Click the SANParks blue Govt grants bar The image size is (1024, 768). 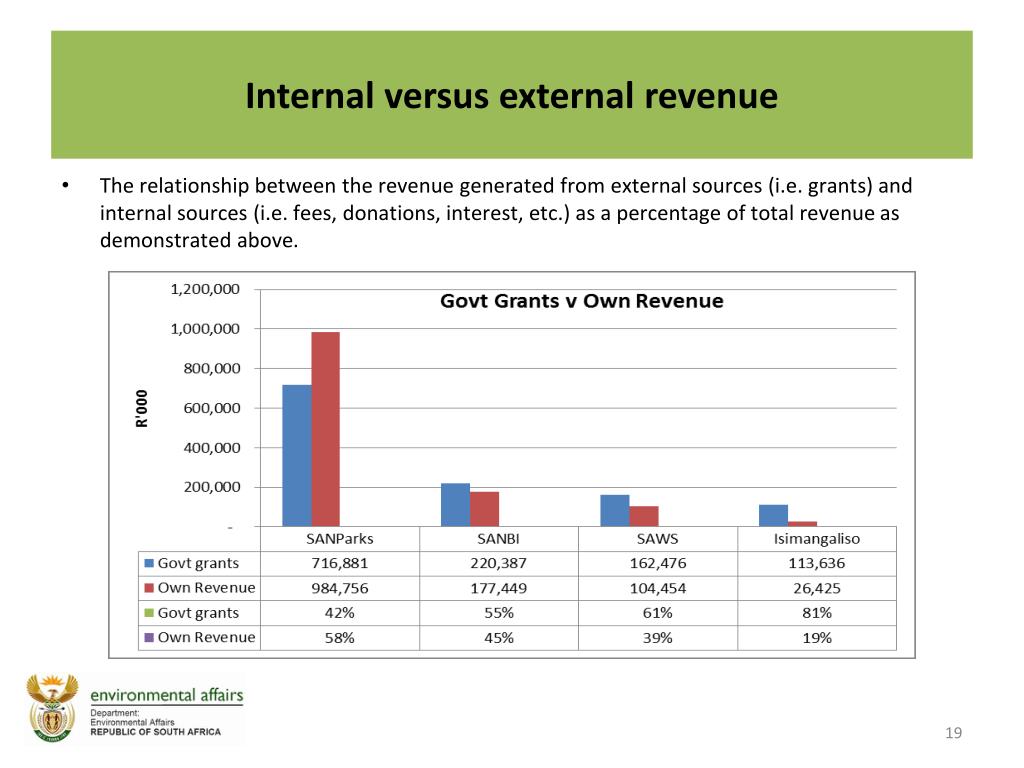click(296, 455)
